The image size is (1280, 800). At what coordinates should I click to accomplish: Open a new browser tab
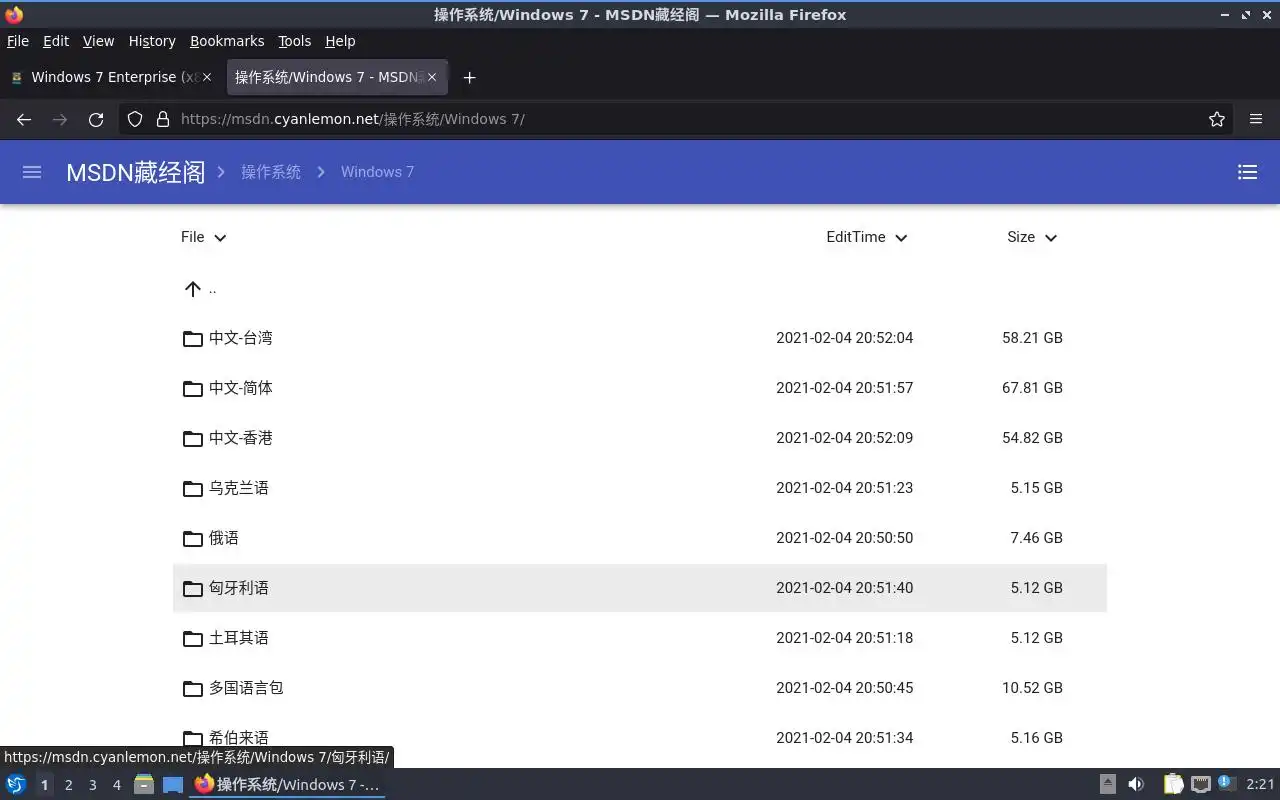coord(470,77)
